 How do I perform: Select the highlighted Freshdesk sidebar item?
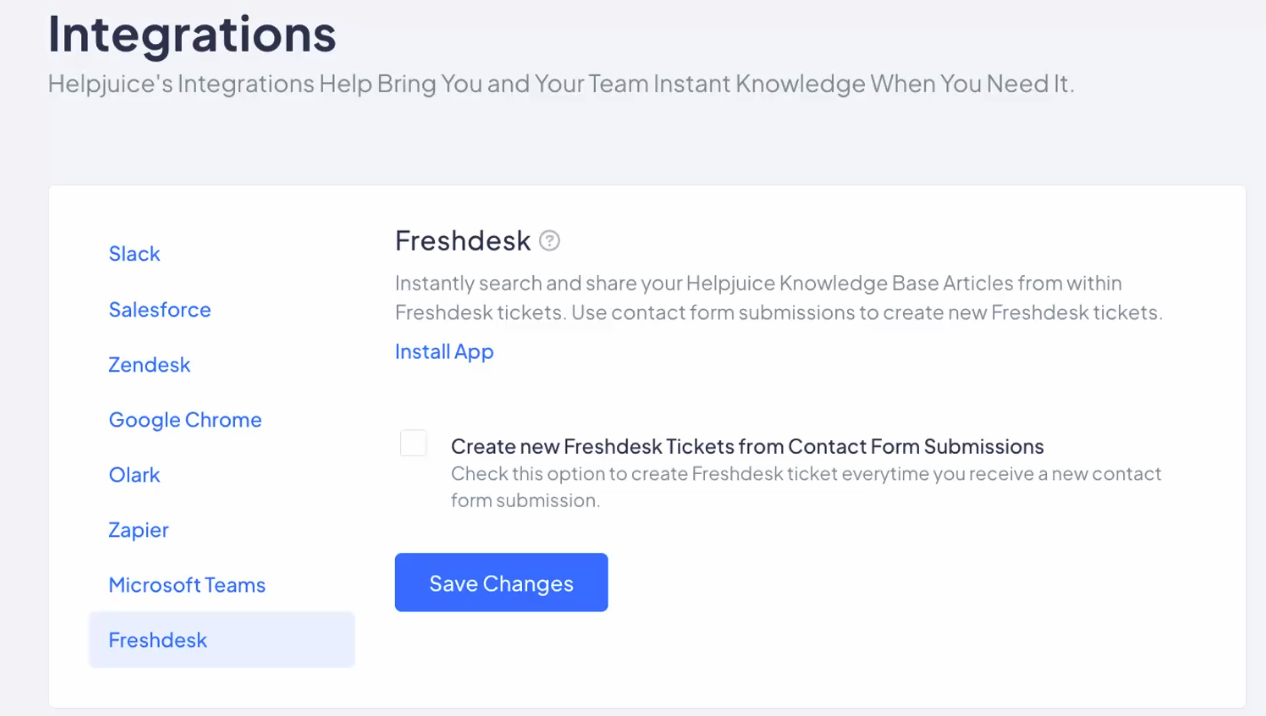click(x=222, y=640)
